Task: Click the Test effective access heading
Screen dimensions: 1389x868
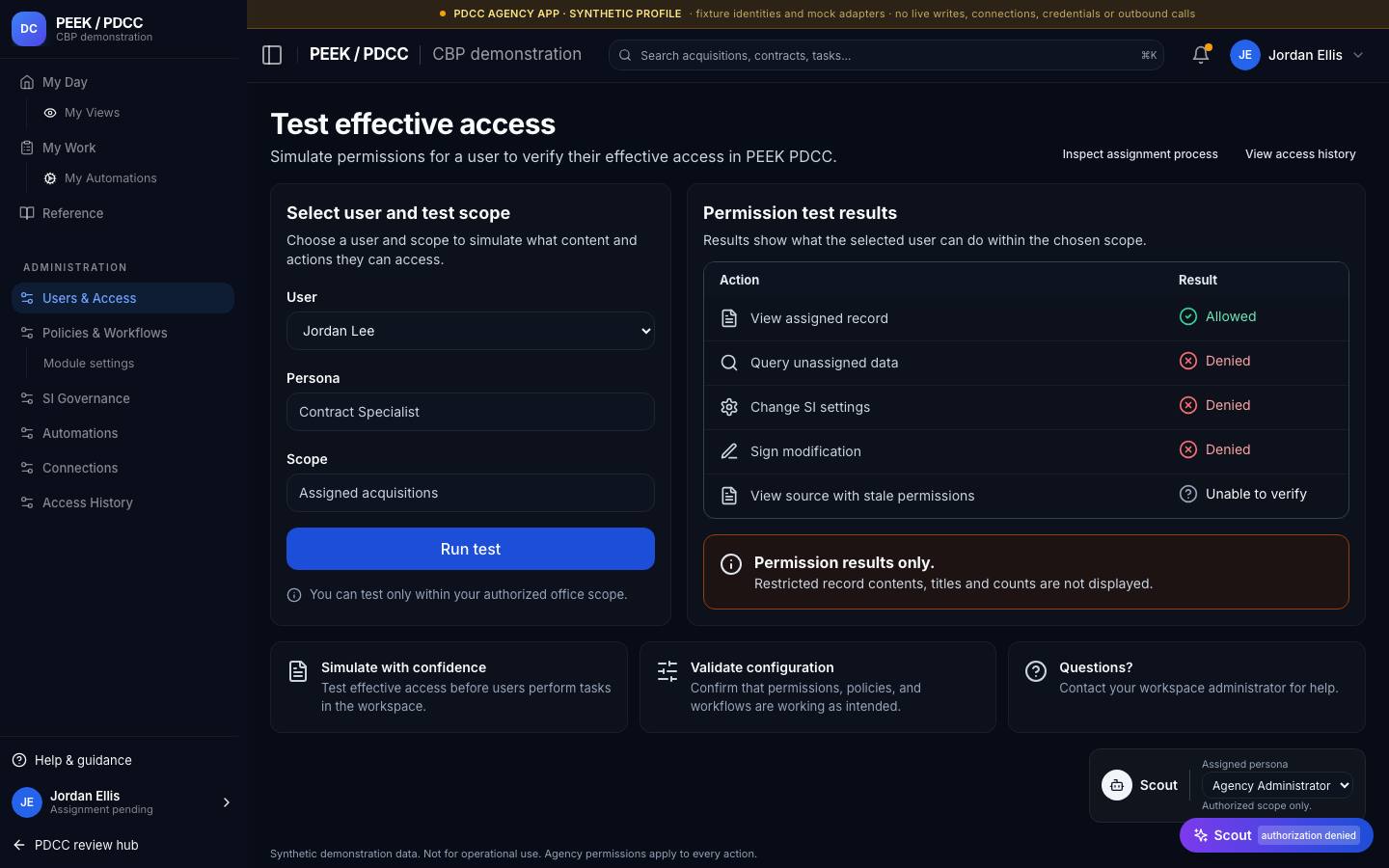Action: tap(413, 123)
